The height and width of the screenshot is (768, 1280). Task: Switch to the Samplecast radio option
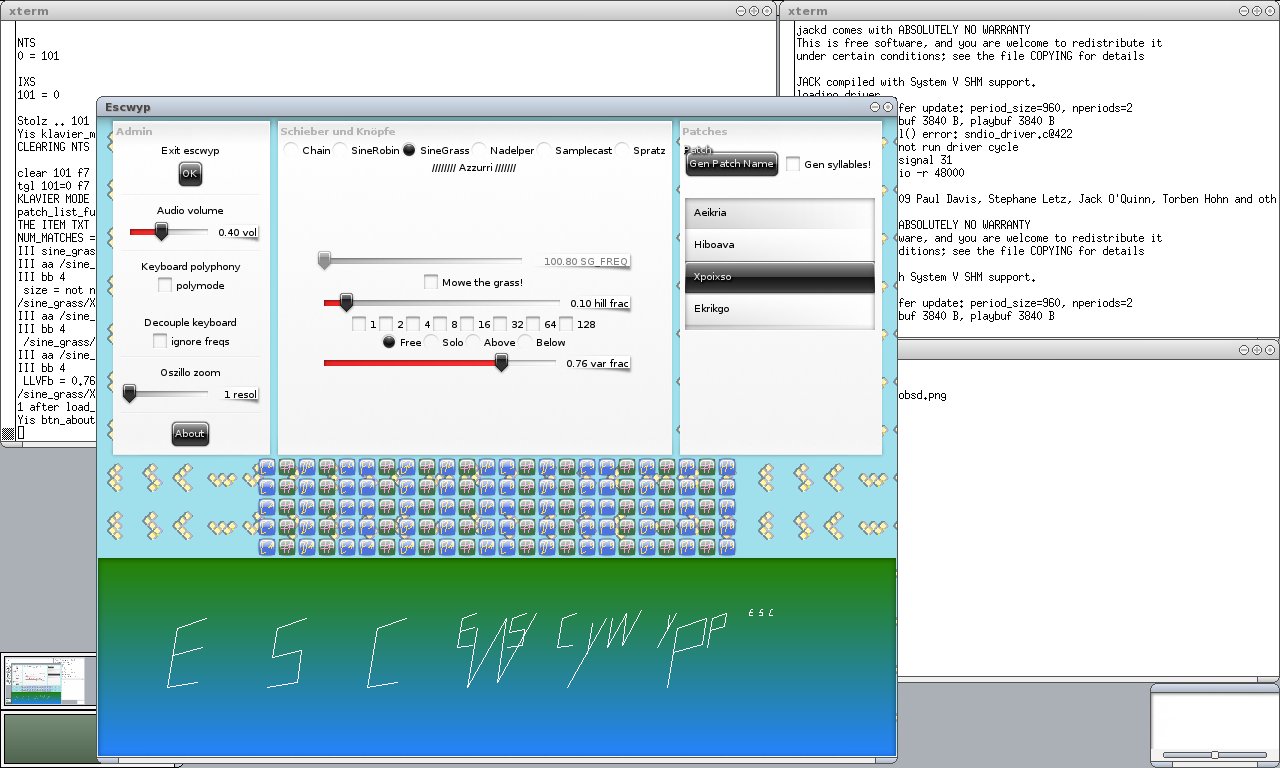pyautogui.click(x=544, y=151)
